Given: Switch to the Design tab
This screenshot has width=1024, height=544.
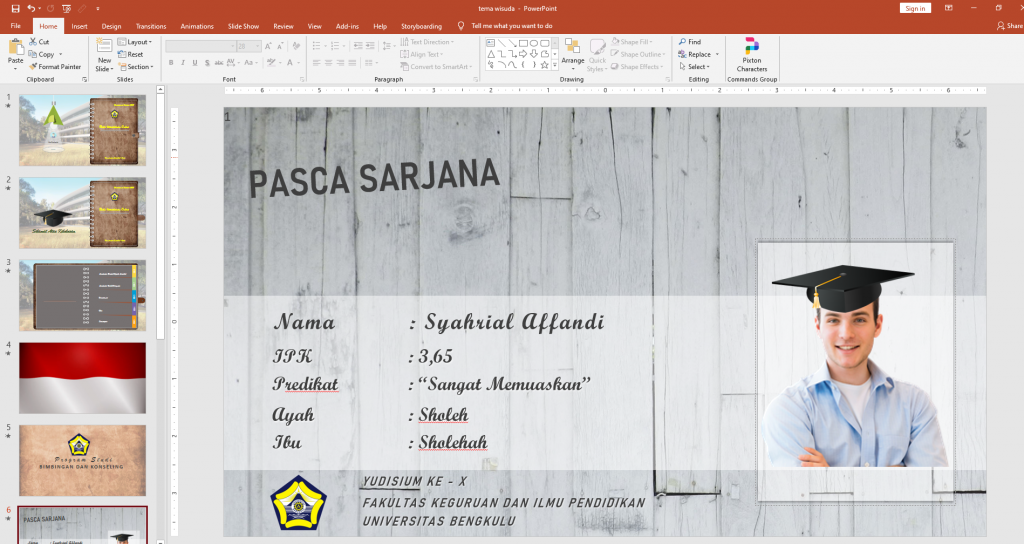Looking at the screenshot, I should (x=111, y=26).
